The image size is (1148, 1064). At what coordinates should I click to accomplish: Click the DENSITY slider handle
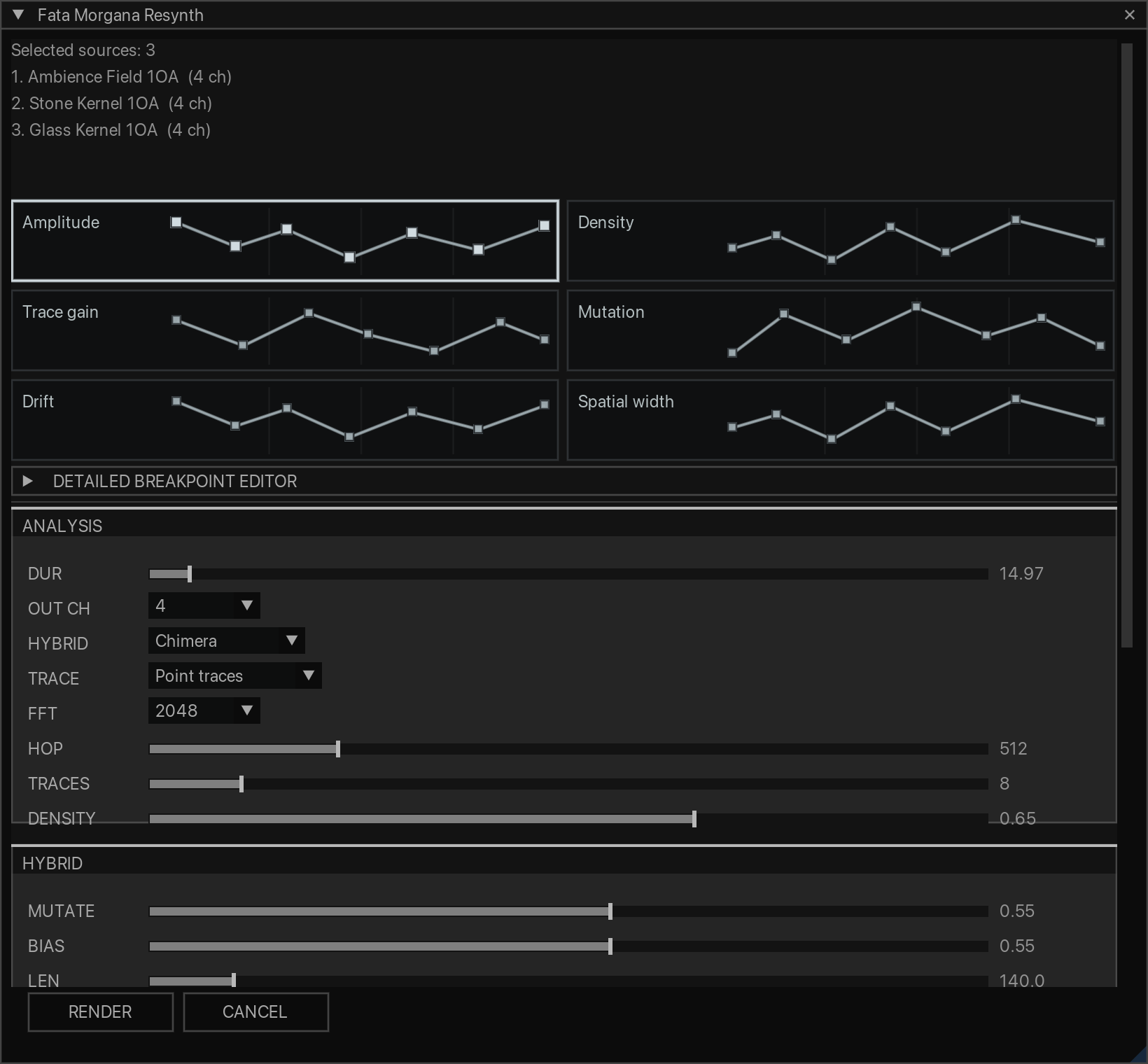click(694, 819)
